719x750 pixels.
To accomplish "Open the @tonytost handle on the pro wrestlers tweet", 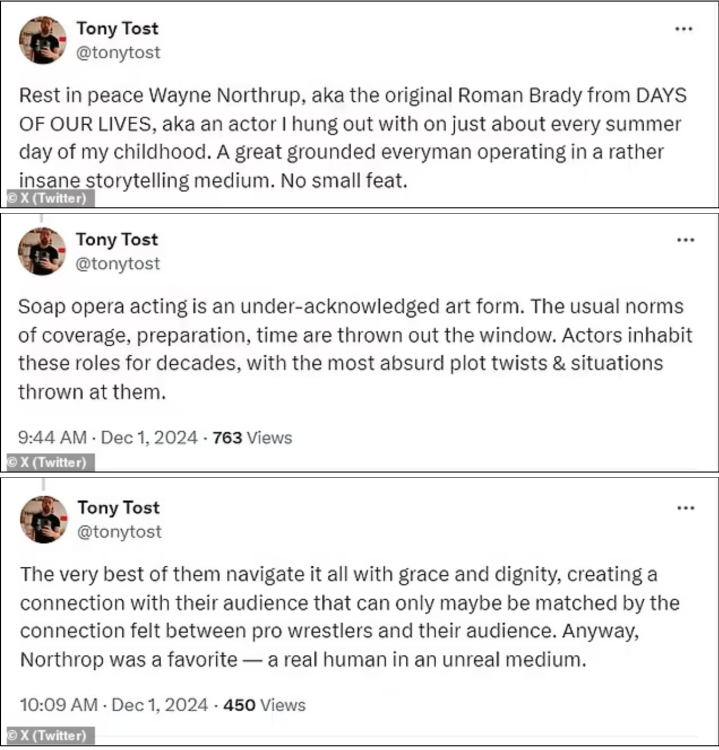I will click(118, 532).
